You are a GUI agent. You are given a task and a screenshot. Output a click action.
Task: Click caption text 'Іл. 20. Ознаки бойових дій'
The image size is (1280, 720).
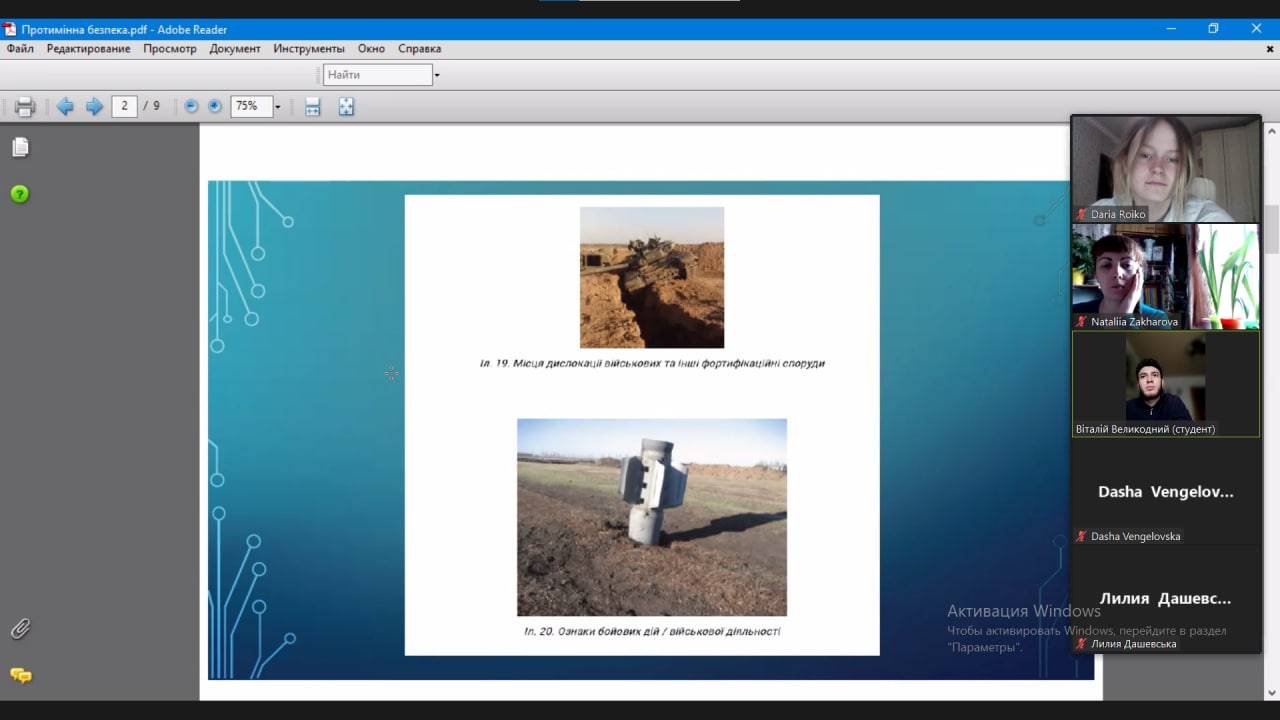[x=590, y=632]
